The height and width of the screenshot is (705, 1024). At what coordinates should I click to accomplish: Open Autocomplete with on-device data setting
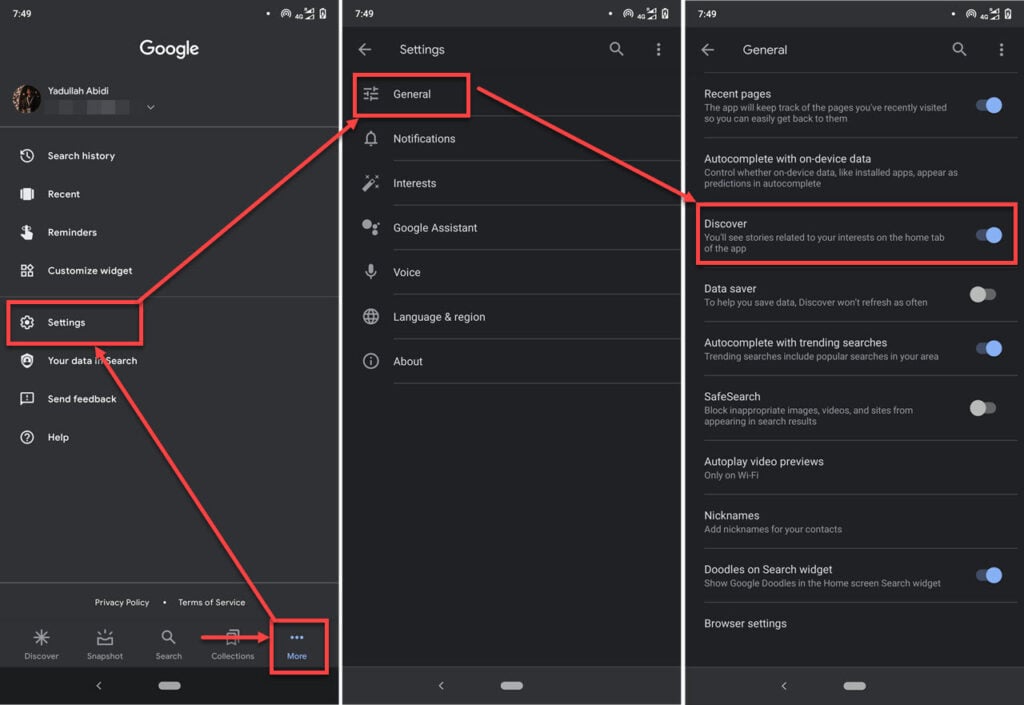pyautogui.click(x=860, y=170)
